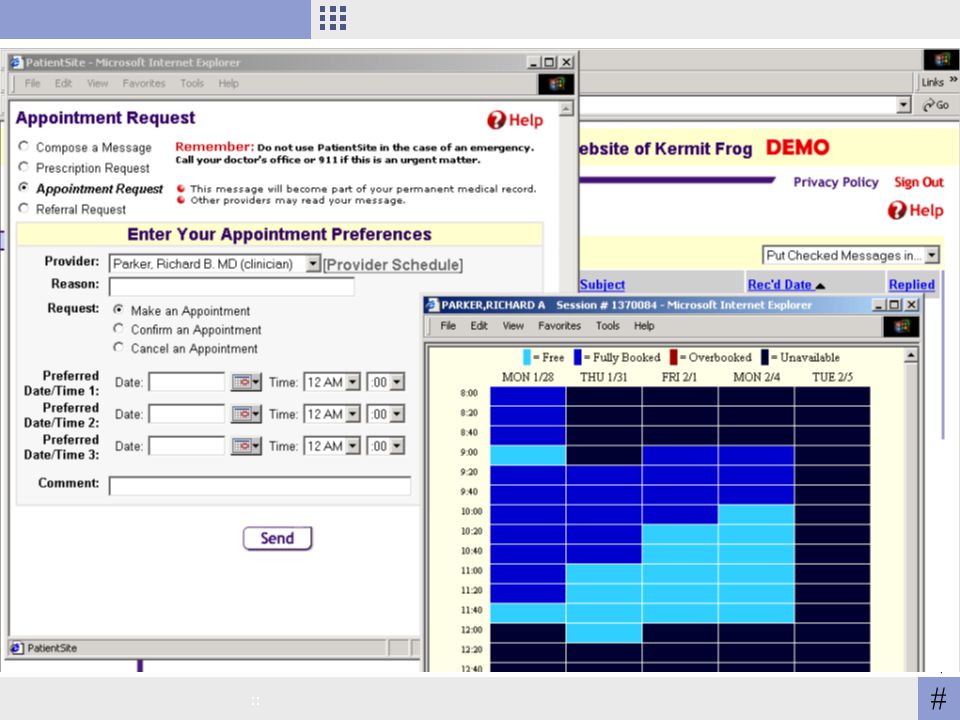Open Help menu in Parker schedule window
Screen dimensions: 960x720
click(644, 326)
